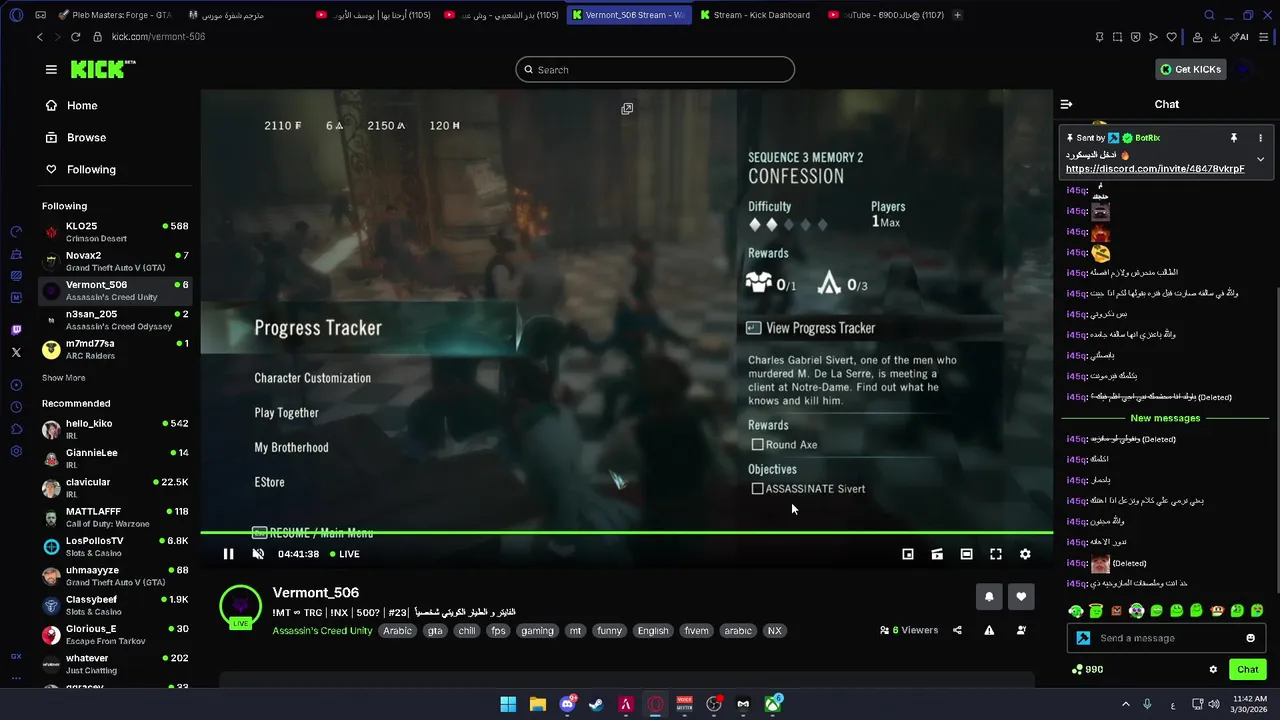
Task: Click the video pop-out icon
Action: [x=627, y=108]
